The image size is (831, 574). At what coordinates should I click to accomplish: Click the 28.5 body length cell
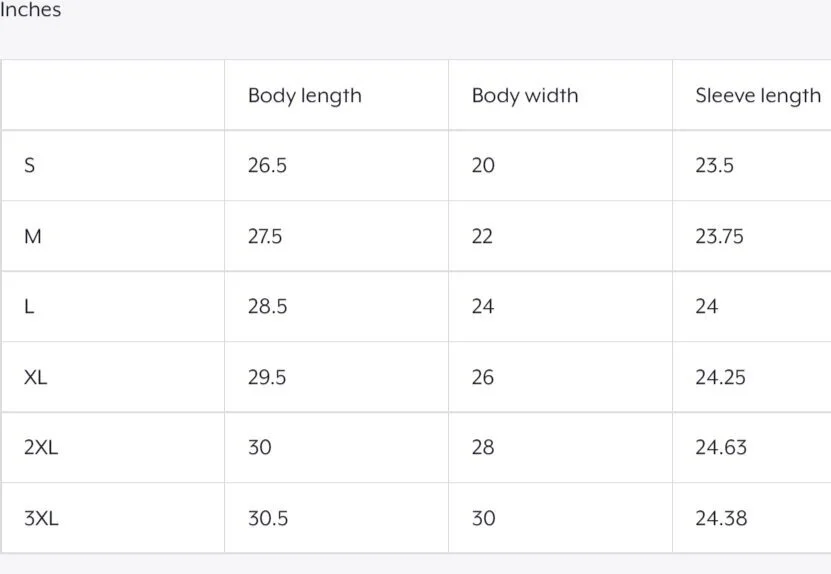(x=267, y=307)
